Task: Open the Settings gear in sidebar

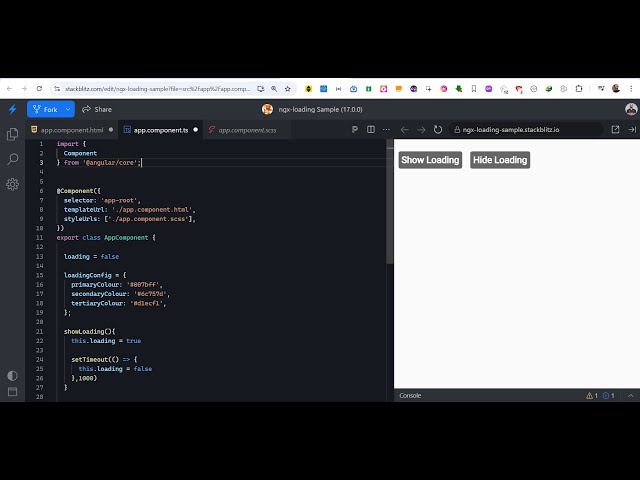Action: point(12,184)
